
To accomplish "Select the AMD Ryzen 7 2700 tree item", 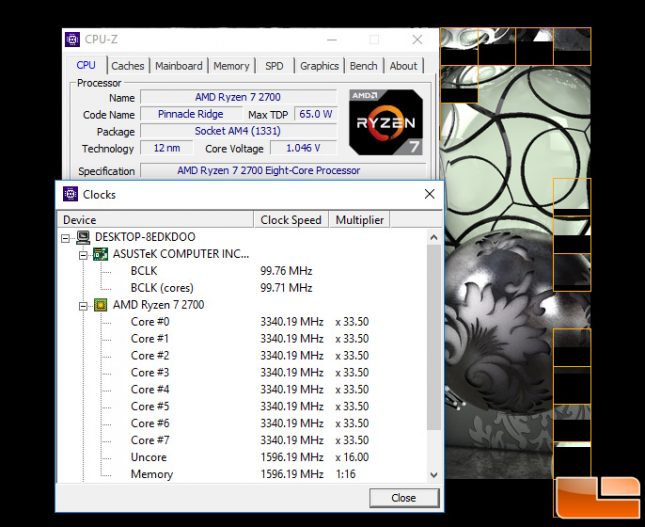I will (x=158, y=305).
